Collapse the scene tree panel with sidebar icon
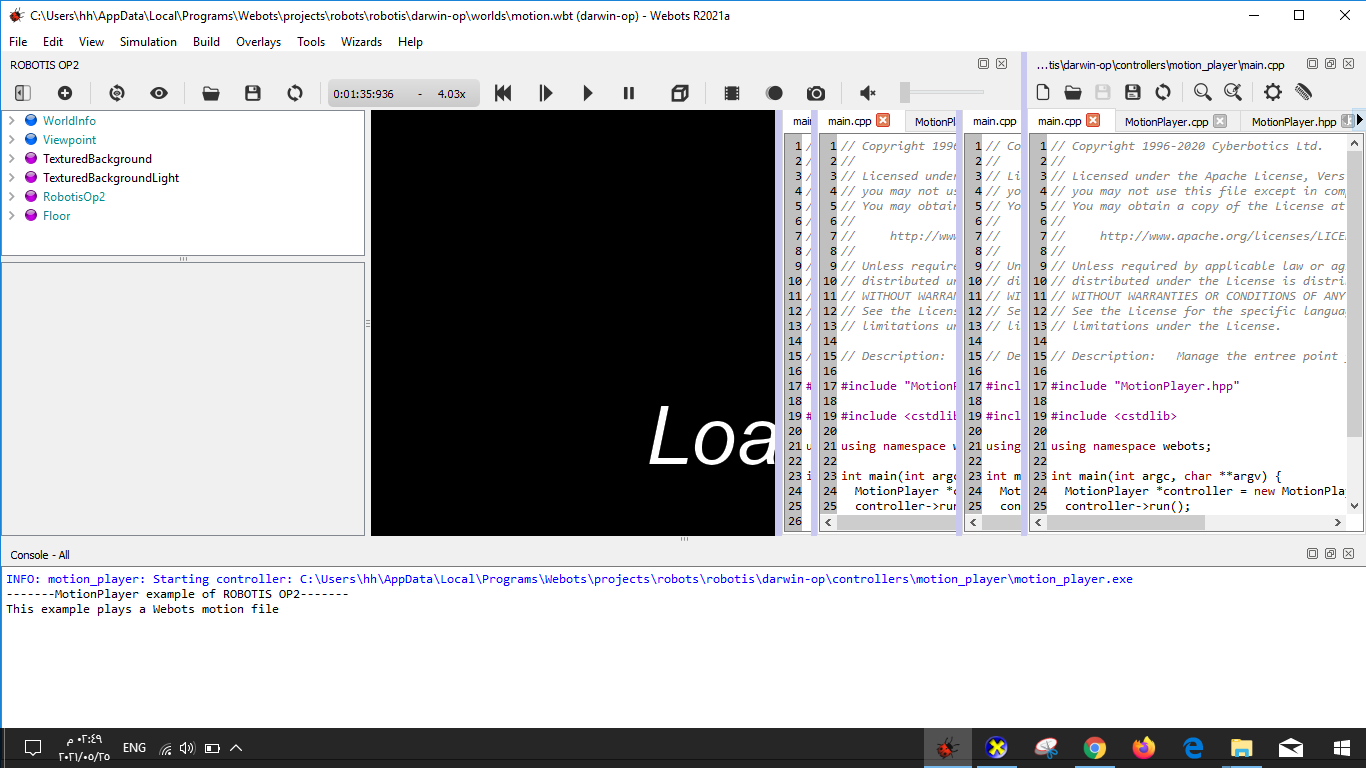This screenshot has width=1366, height=768. [x=21, y=92]
